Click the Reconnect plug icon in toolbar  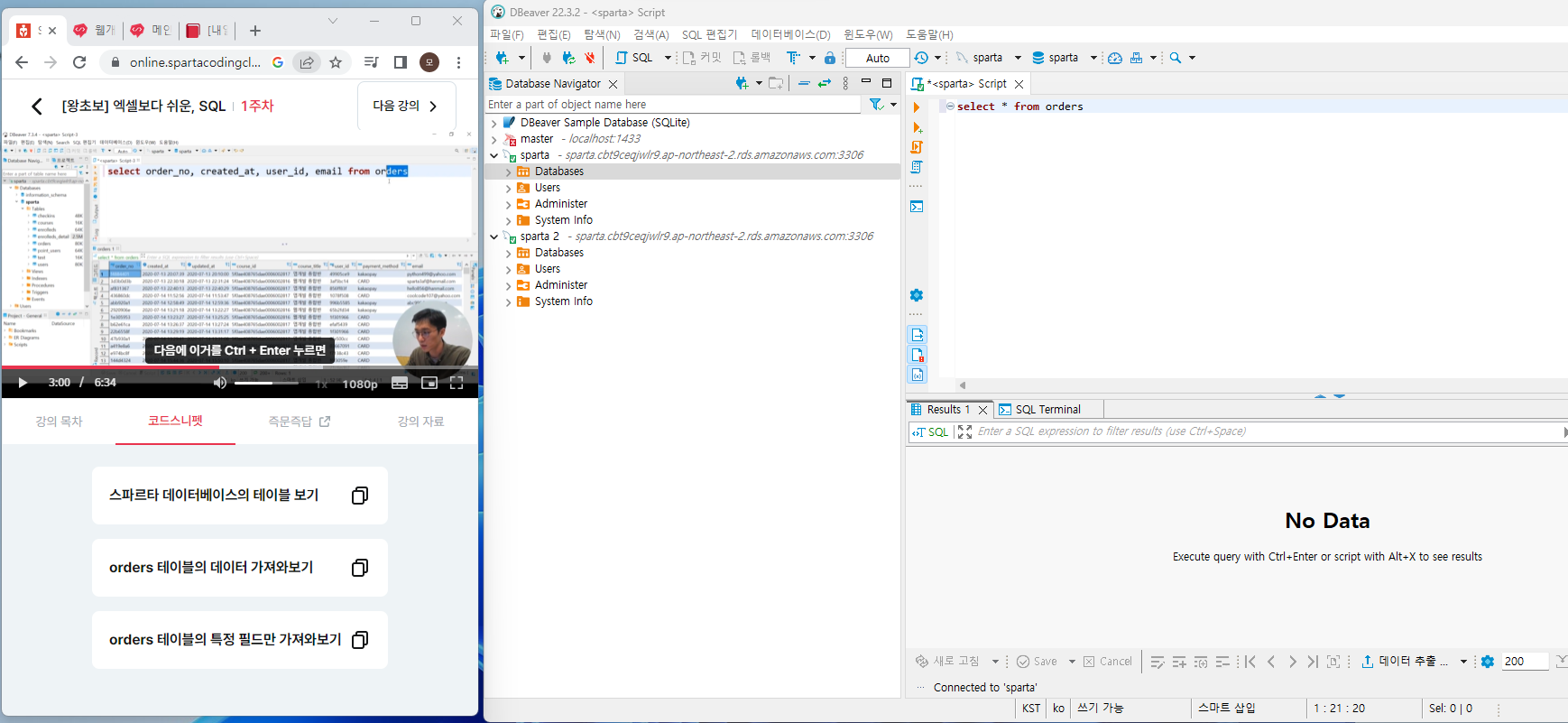568,58
